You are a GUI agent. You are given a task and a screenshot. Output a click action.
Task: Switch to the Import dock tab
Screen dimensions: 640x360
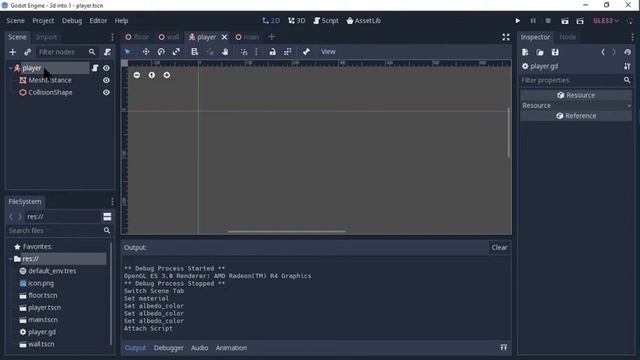pyautogui.click(x=47, y=37)
